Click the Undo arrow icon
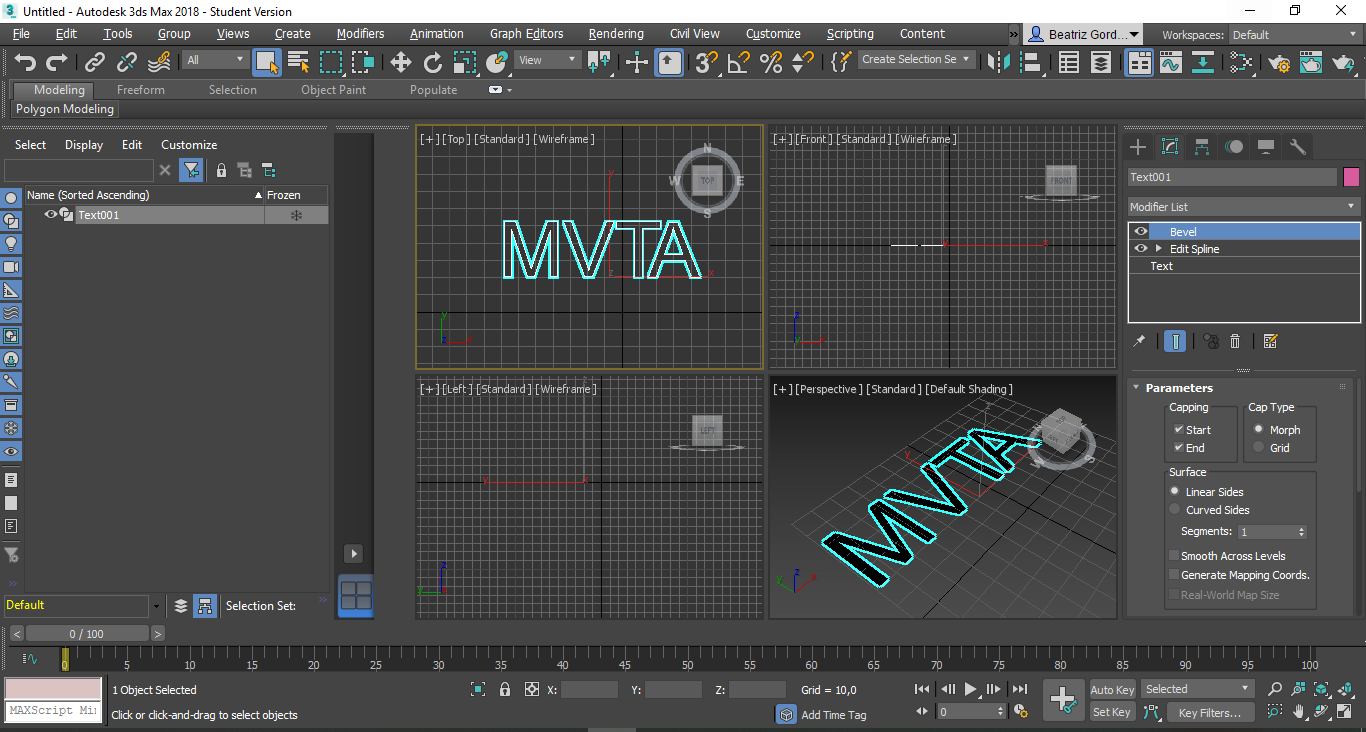This screenshot has height=732, width=1366. click(x=25, y=62)
